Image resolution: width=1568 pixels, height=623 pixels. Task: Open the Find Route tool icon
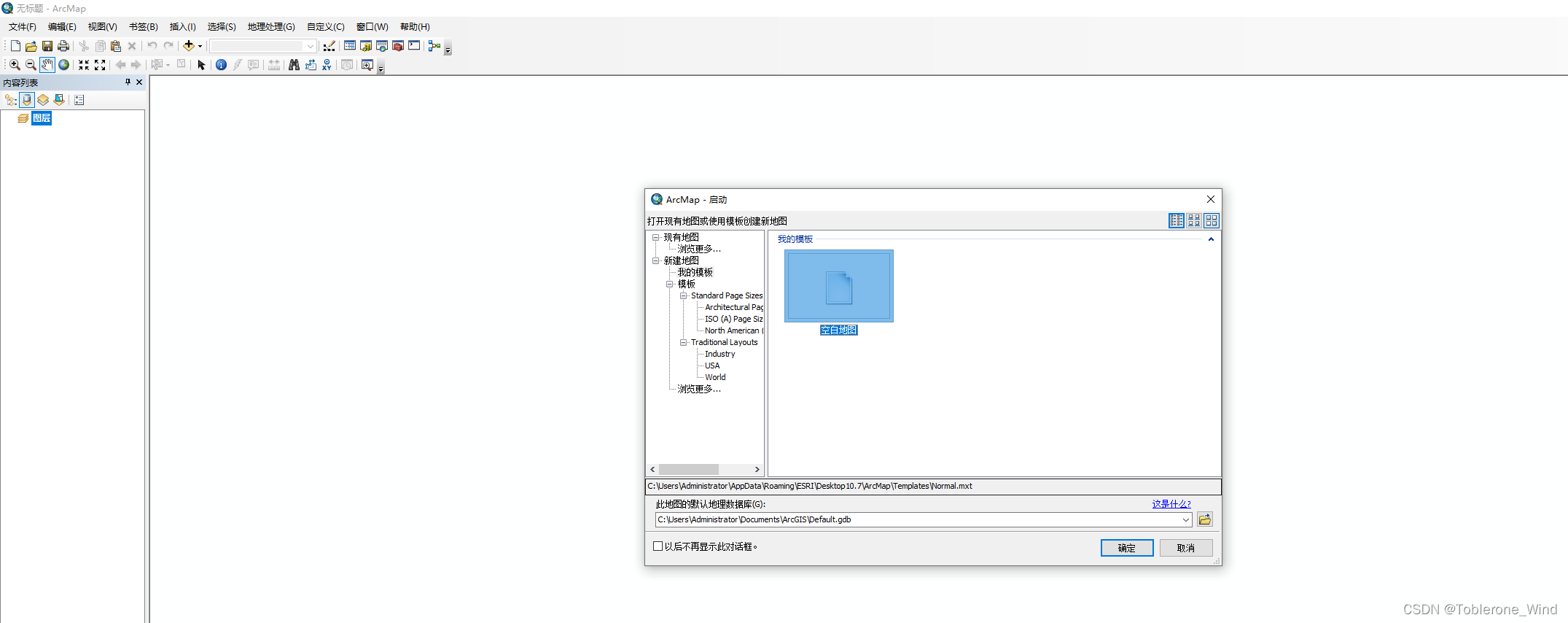coord(311,65)
